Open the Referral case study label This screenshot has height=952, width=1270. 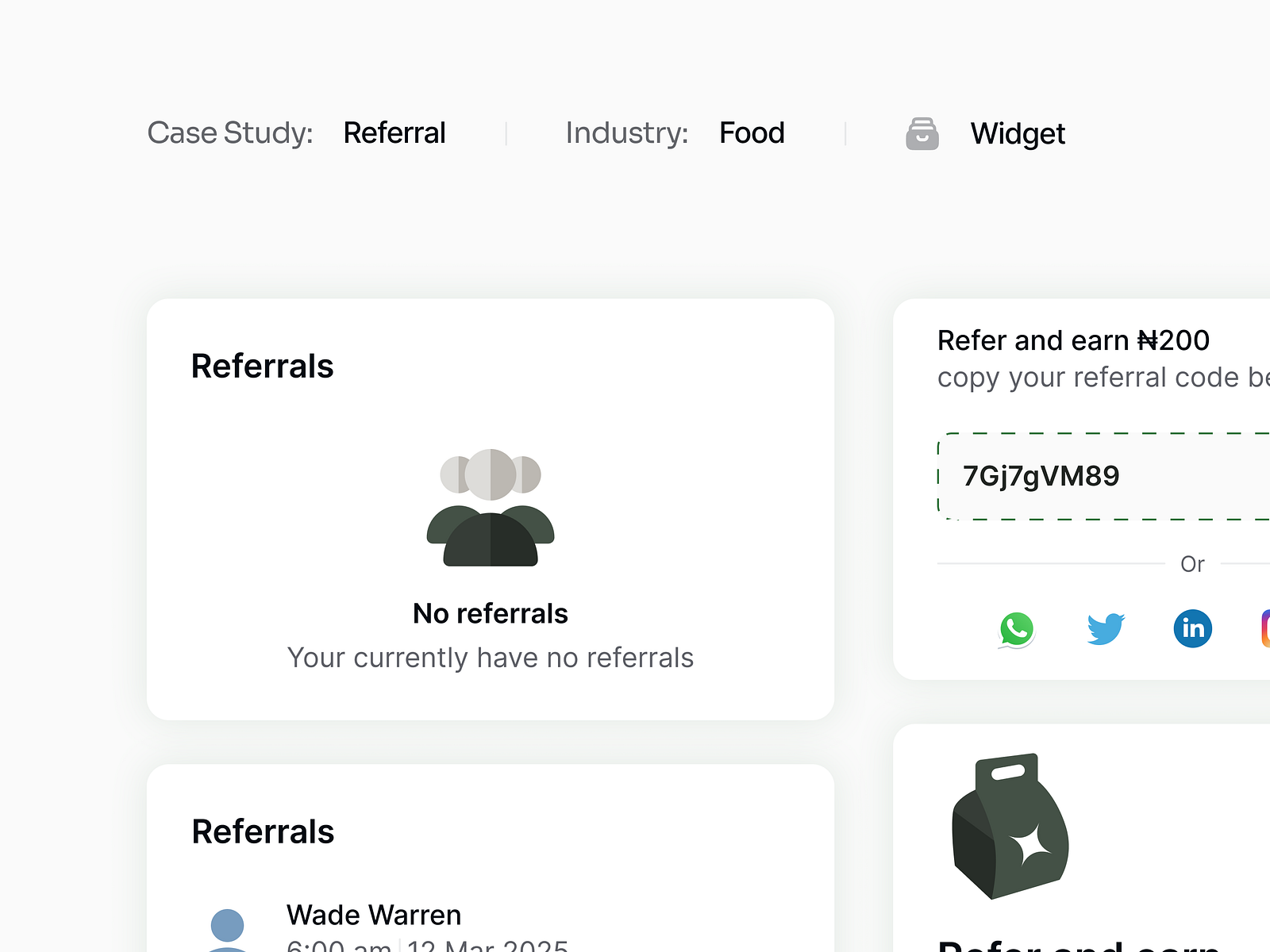[x=394, y=133]
